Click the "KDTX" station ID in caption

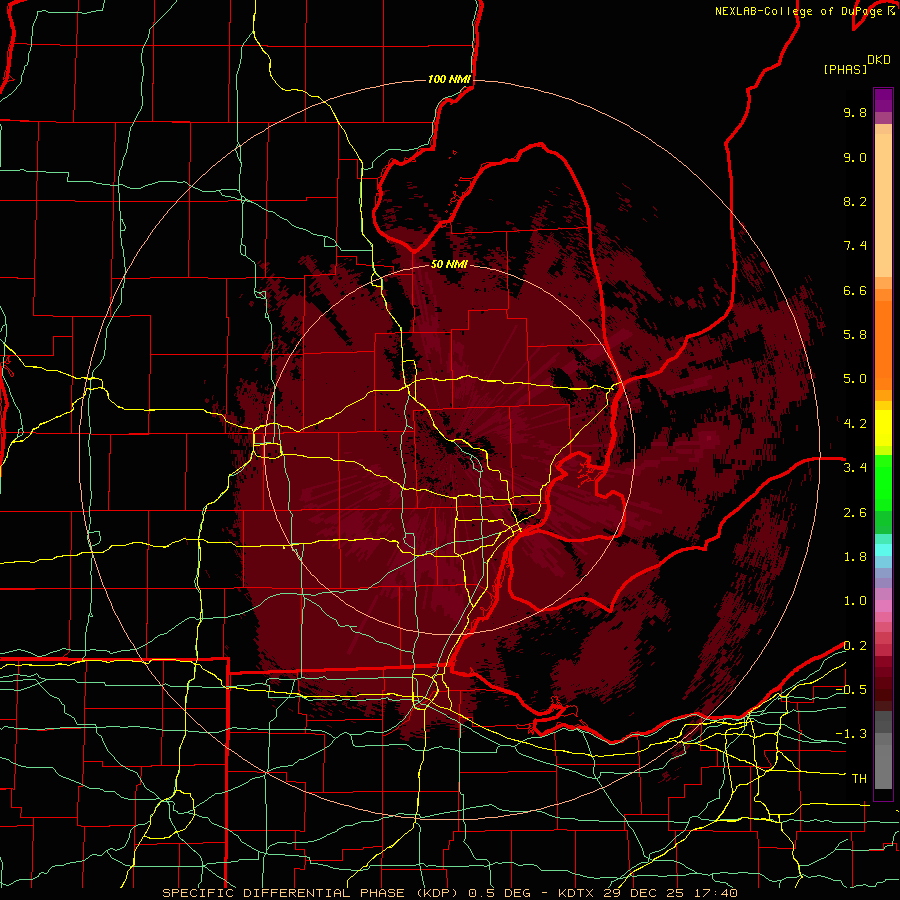(x=577, y=893)
